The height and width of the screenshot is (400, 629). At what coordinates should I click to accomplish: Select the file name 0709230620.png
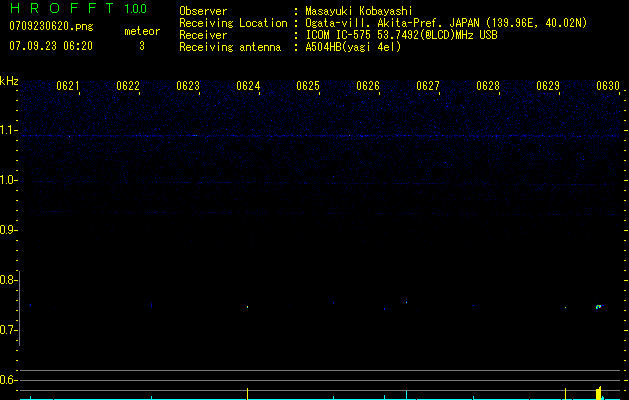[x=51, y=26]
